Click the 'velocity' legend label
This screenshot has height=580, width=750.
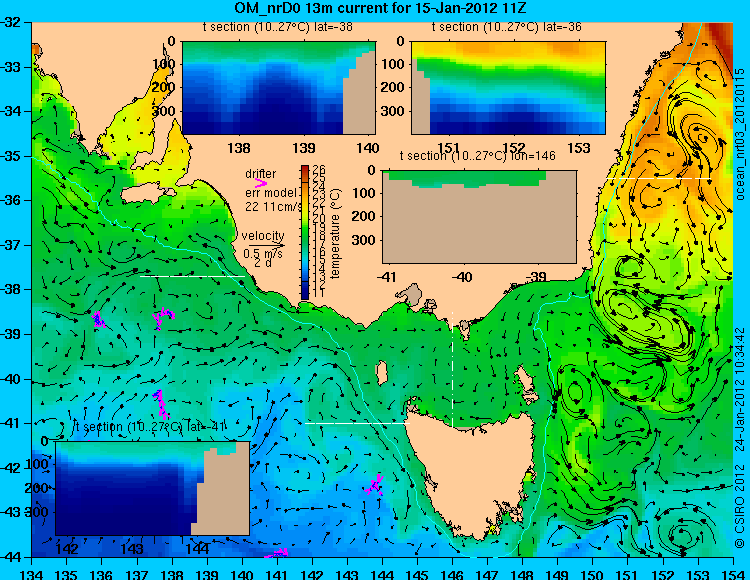(x=263, y=236)
